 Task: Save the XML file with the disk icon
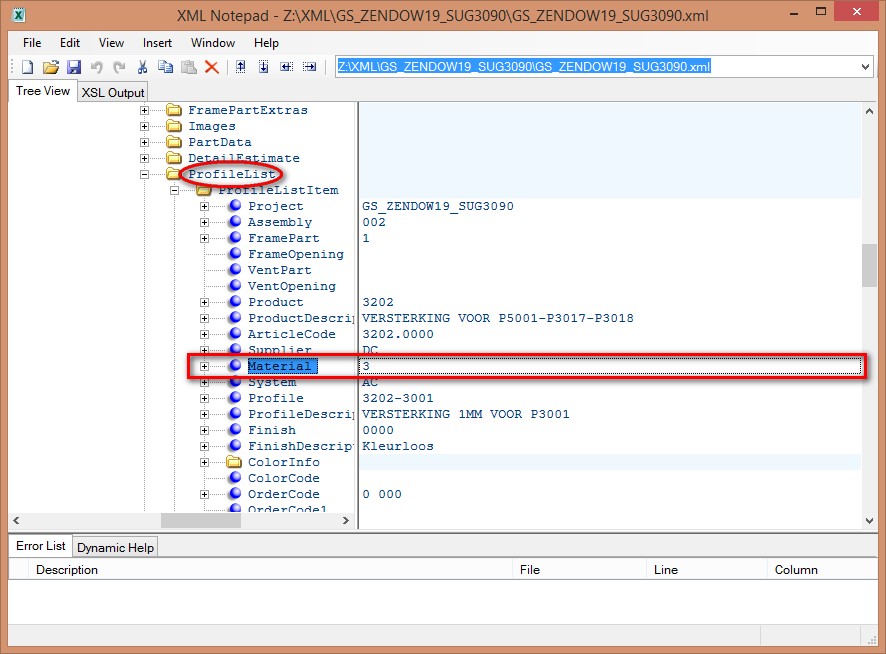click(74, 67)
